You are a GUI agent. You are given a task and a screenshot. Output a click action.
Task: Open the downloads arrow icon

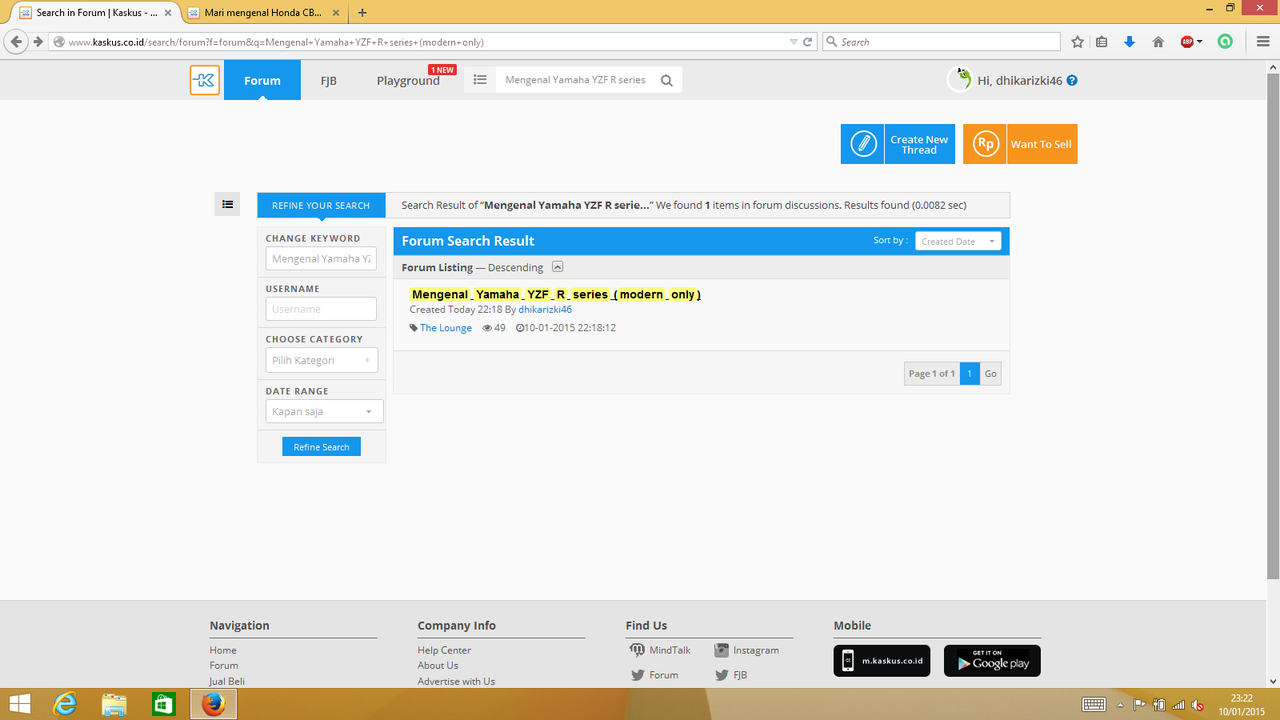pos(1129,42)
